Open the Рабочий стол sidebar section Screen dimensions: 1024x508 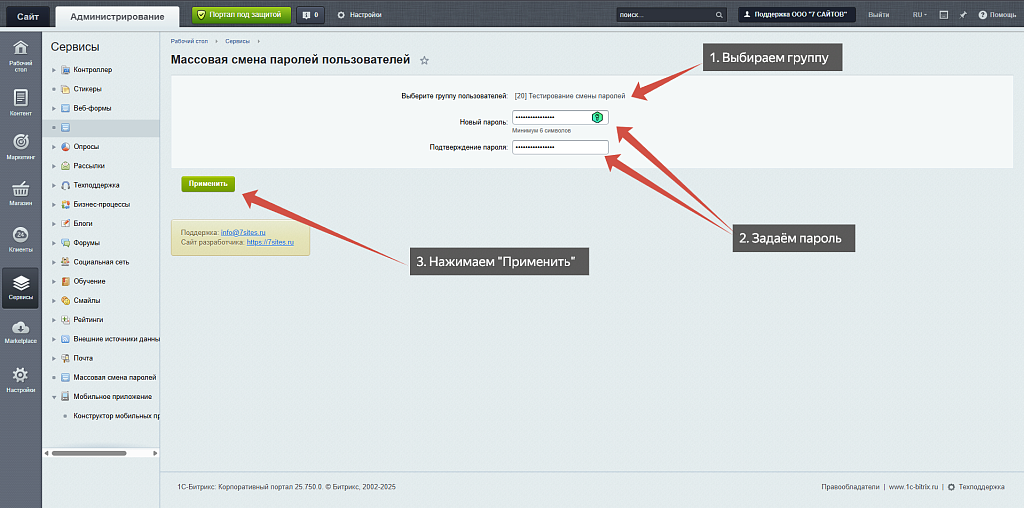coord(20,56)
